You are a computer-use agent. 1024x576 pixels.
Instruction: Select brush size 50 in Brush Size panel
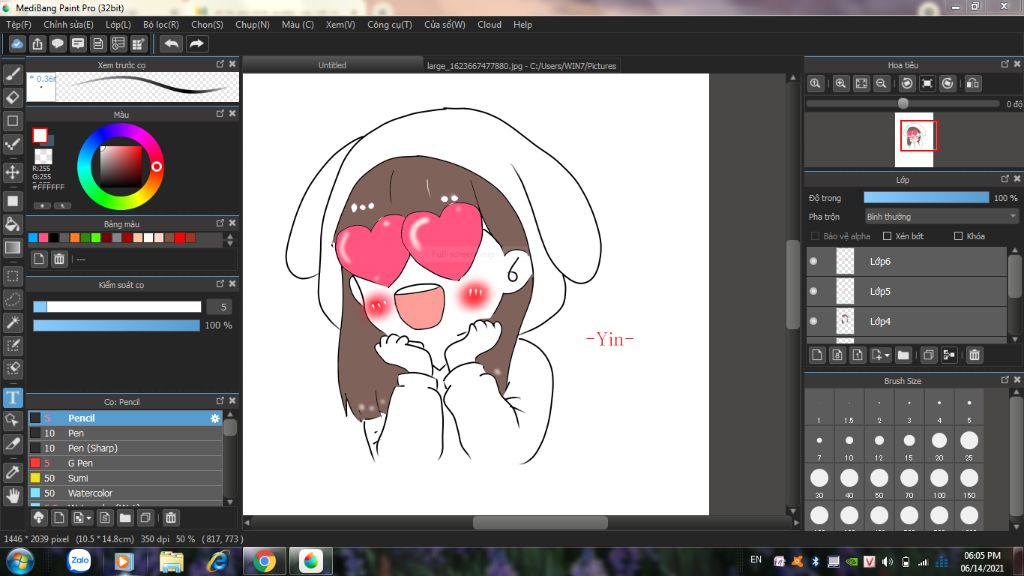click(879, 483)
